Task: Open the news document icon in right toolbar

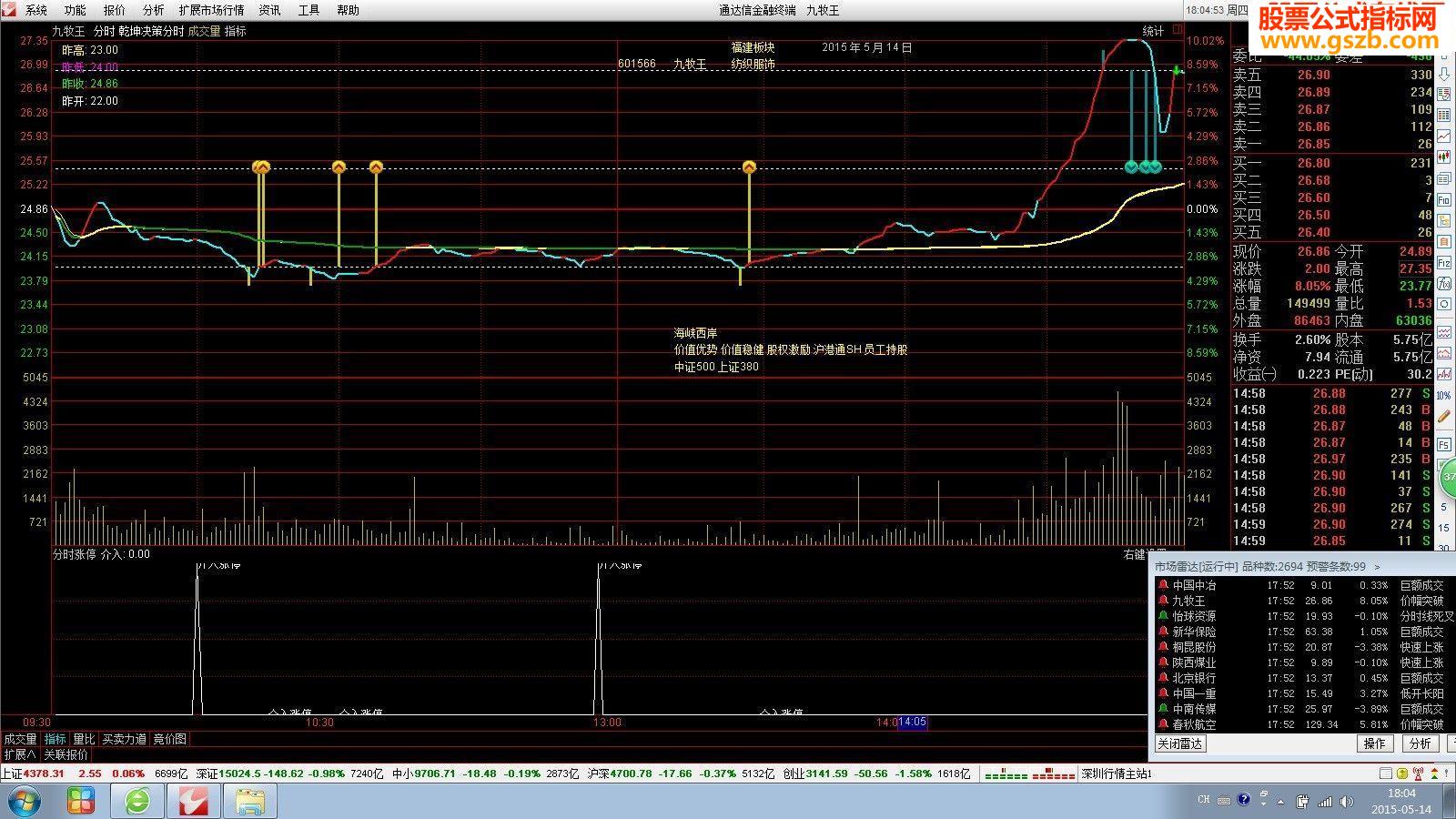Action: click(1443, 179)
